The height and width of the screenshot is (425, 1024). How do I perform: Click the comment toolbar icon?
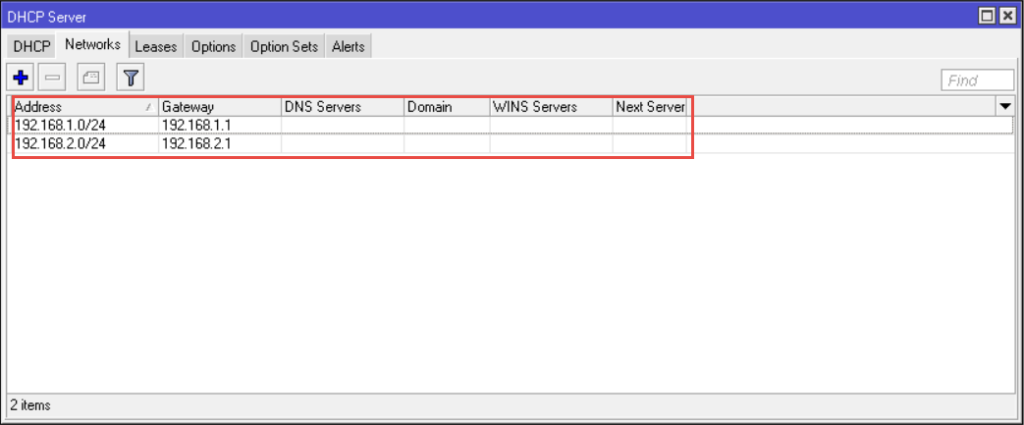coord(91,78)
